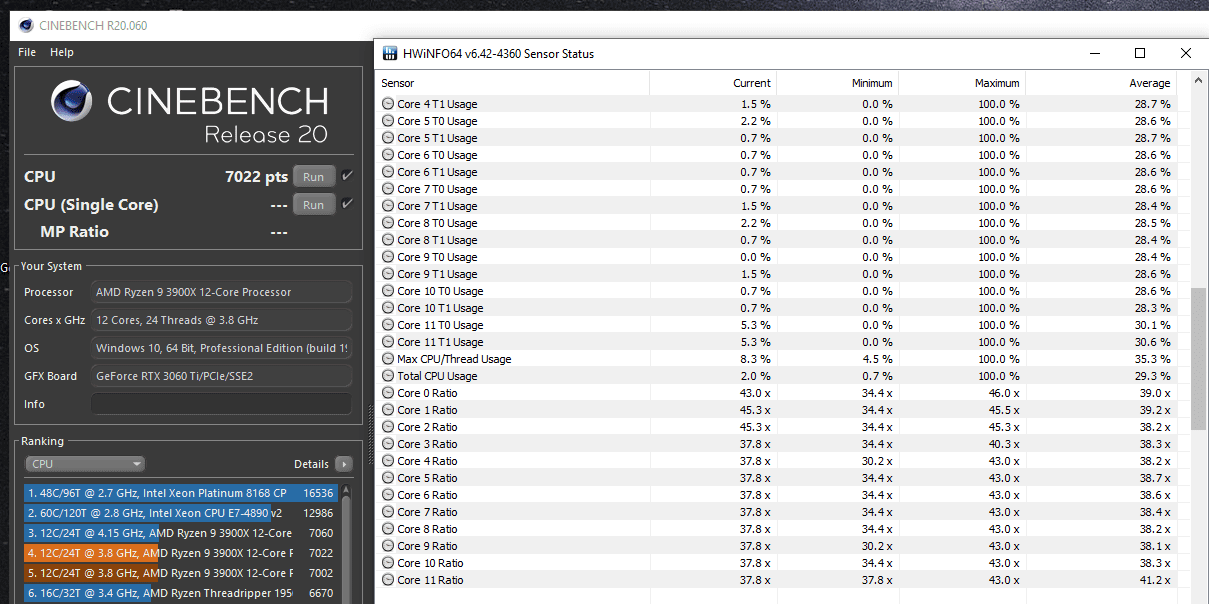
Task: Click the Core 5 T0 Usage sensor icon
Action: [x=388, y=121]
